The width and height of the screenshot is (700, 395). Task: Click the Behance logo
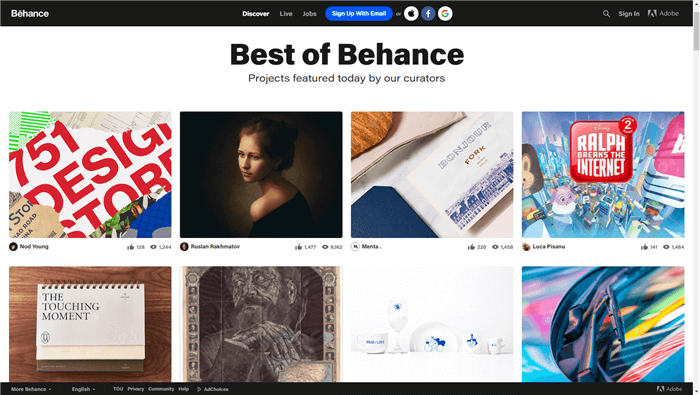[x=30, y=13]
